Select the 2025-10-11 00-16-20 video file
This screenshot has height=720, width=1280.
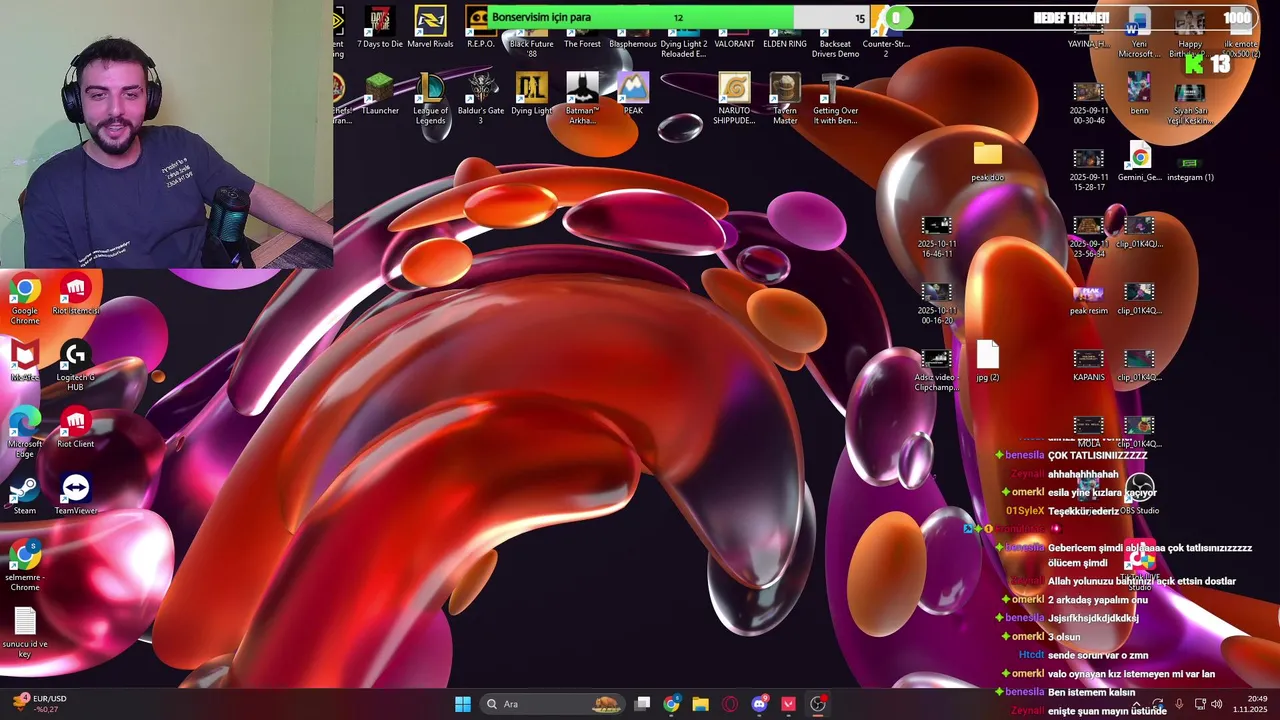point(937,304)
